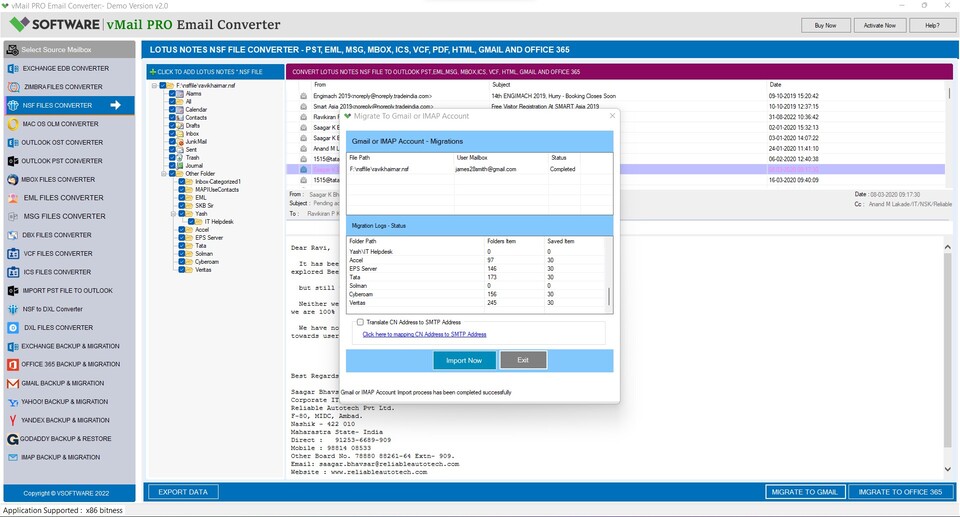Click the Migration Logs scrollbar

[609, 296]
